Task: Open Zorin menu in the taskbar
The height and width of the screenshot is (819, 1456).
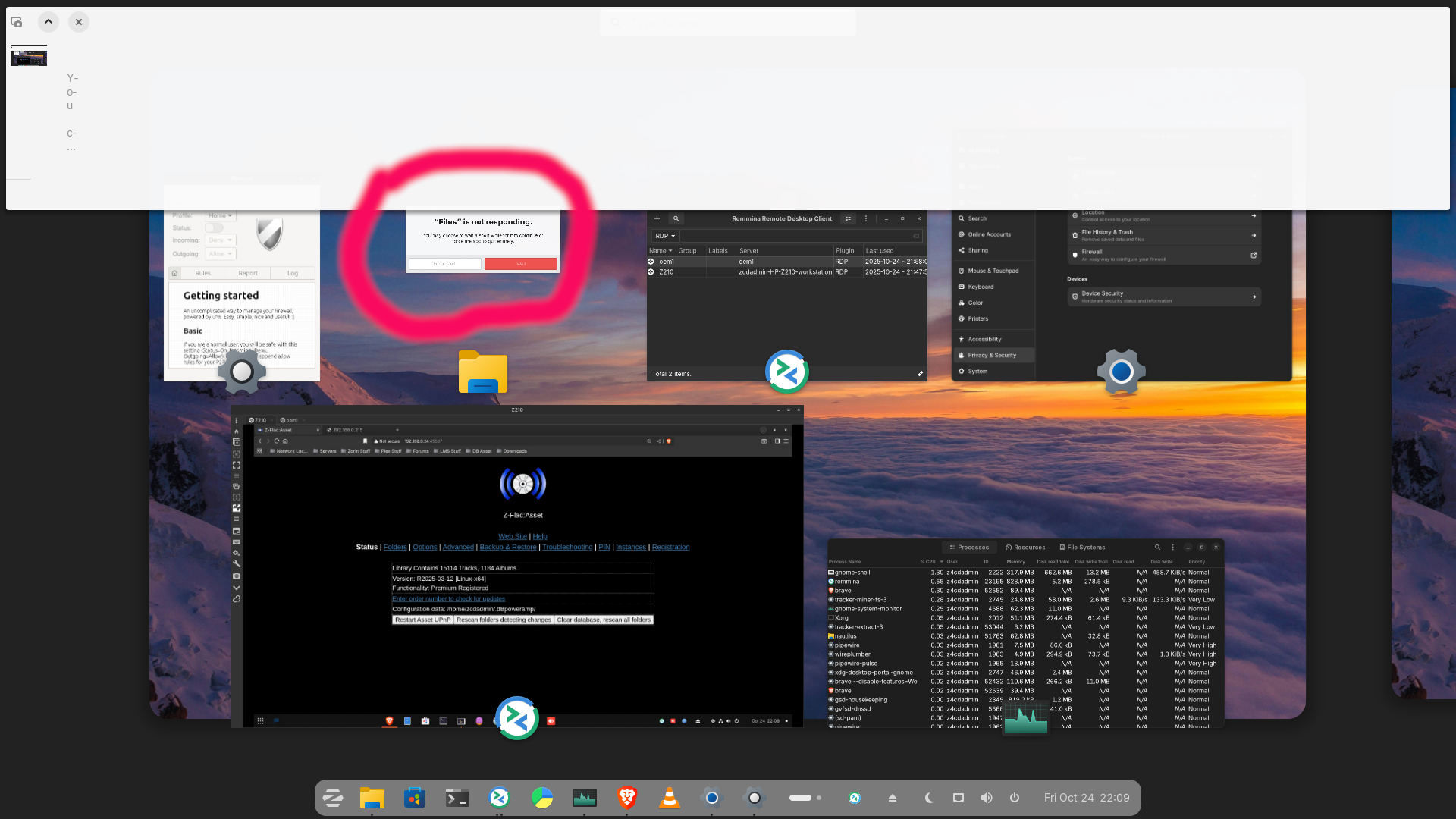Action: click(332, 798)
